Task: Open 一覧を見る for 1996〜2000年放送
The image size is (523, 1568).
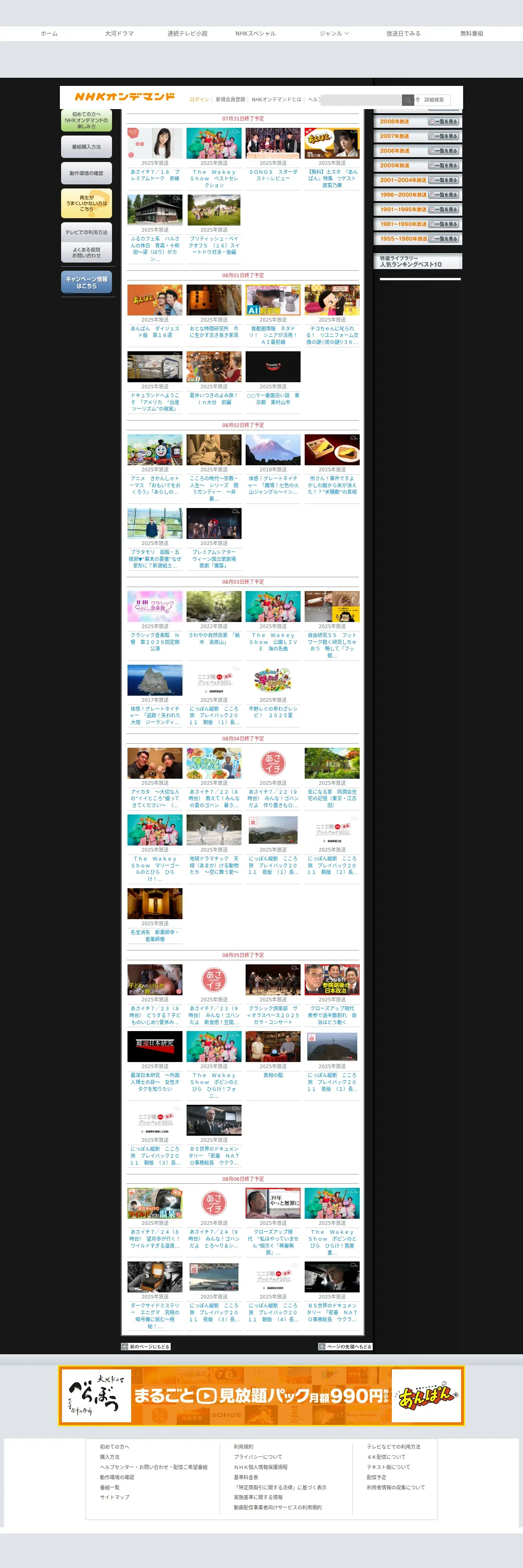Action: [443, 195]
